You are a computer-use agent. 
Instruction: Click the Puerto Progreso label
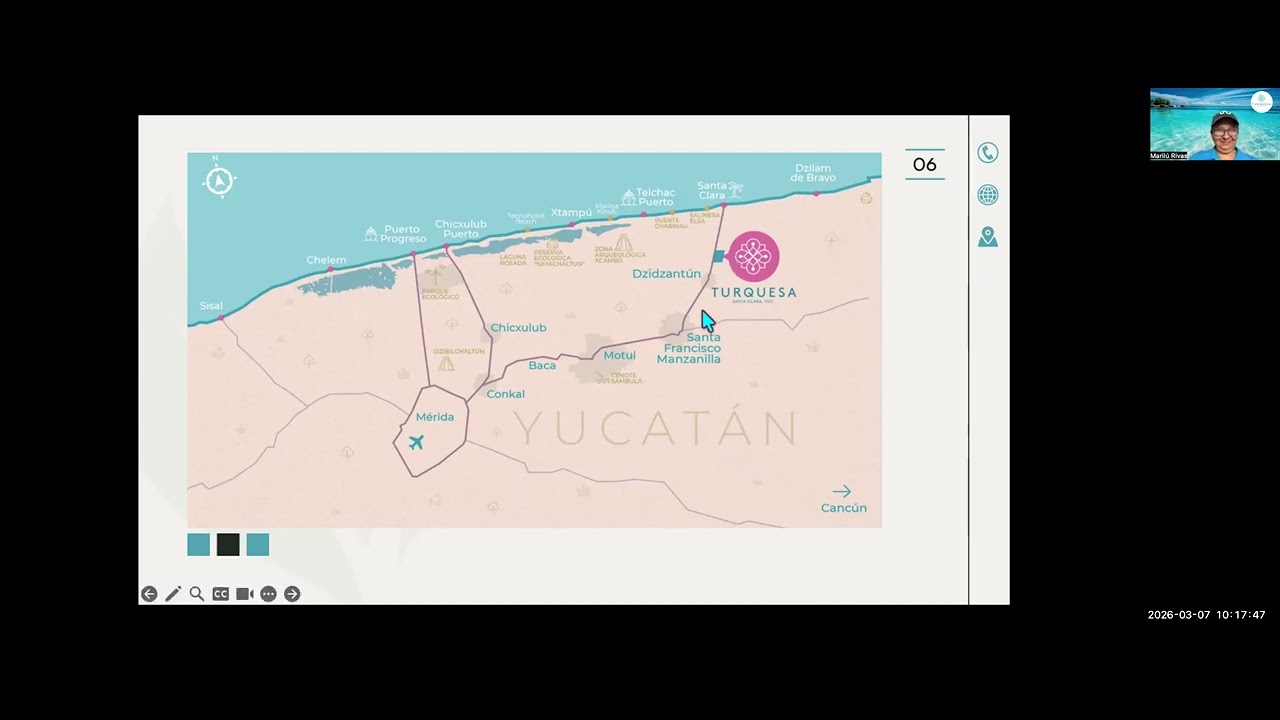pyautogui.click(x=403, y=234)
